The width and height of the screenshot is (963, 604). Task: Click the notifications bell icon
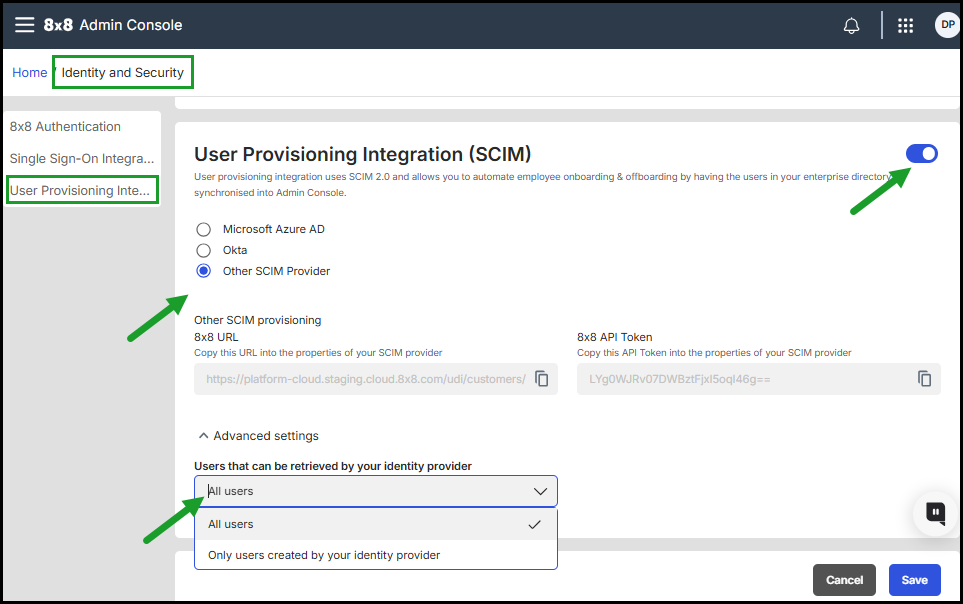[851, 26]
